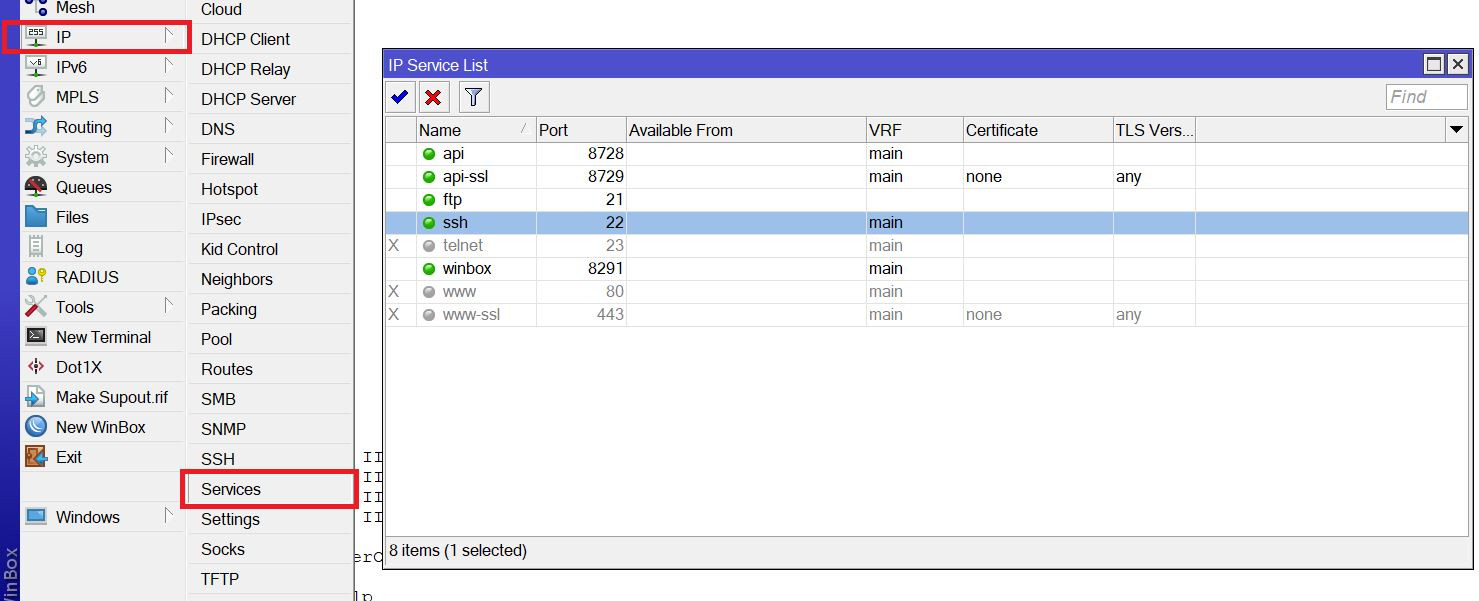This screenshot has width=1479, height=601.
Task: Expand the Routing submenu arrow
Action: point(168,126)
